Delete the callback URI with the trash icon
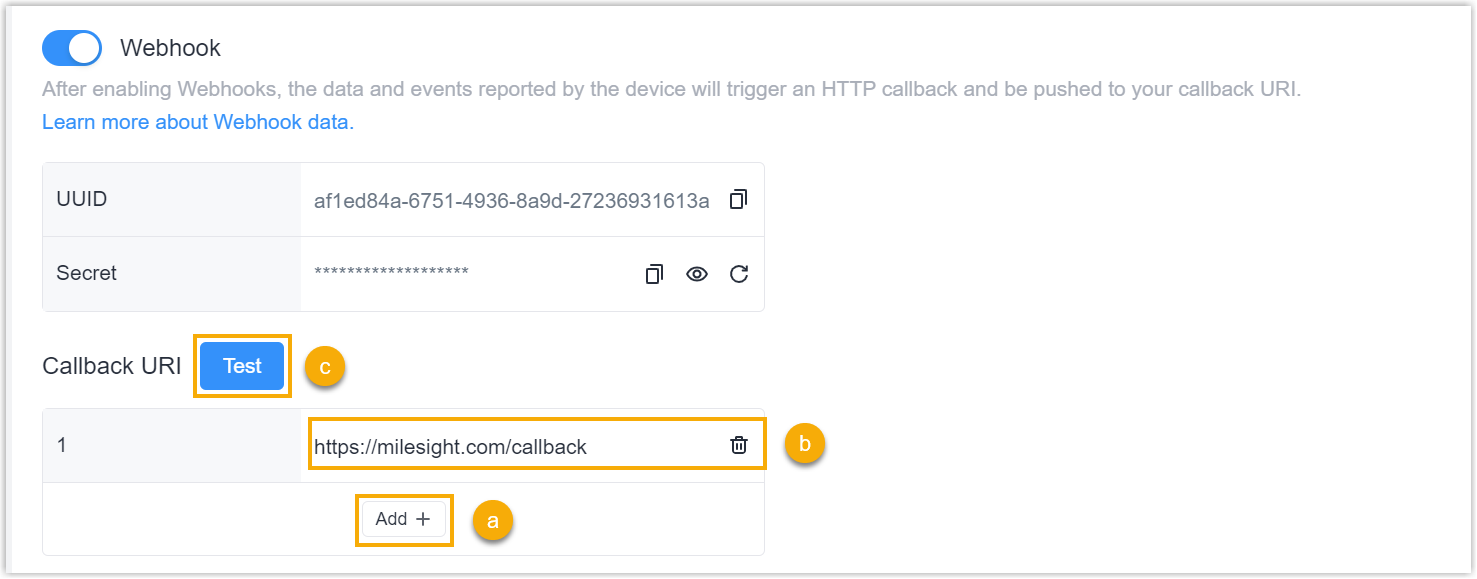1477x579 pixels. pyautogui.click(x=739, y=446)
